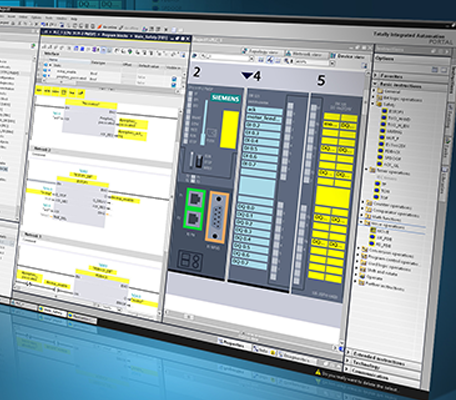The height and width of the screenshot is (400, 456).
Task: Select the Conversion operations folder
Action: tap(388, 252)
